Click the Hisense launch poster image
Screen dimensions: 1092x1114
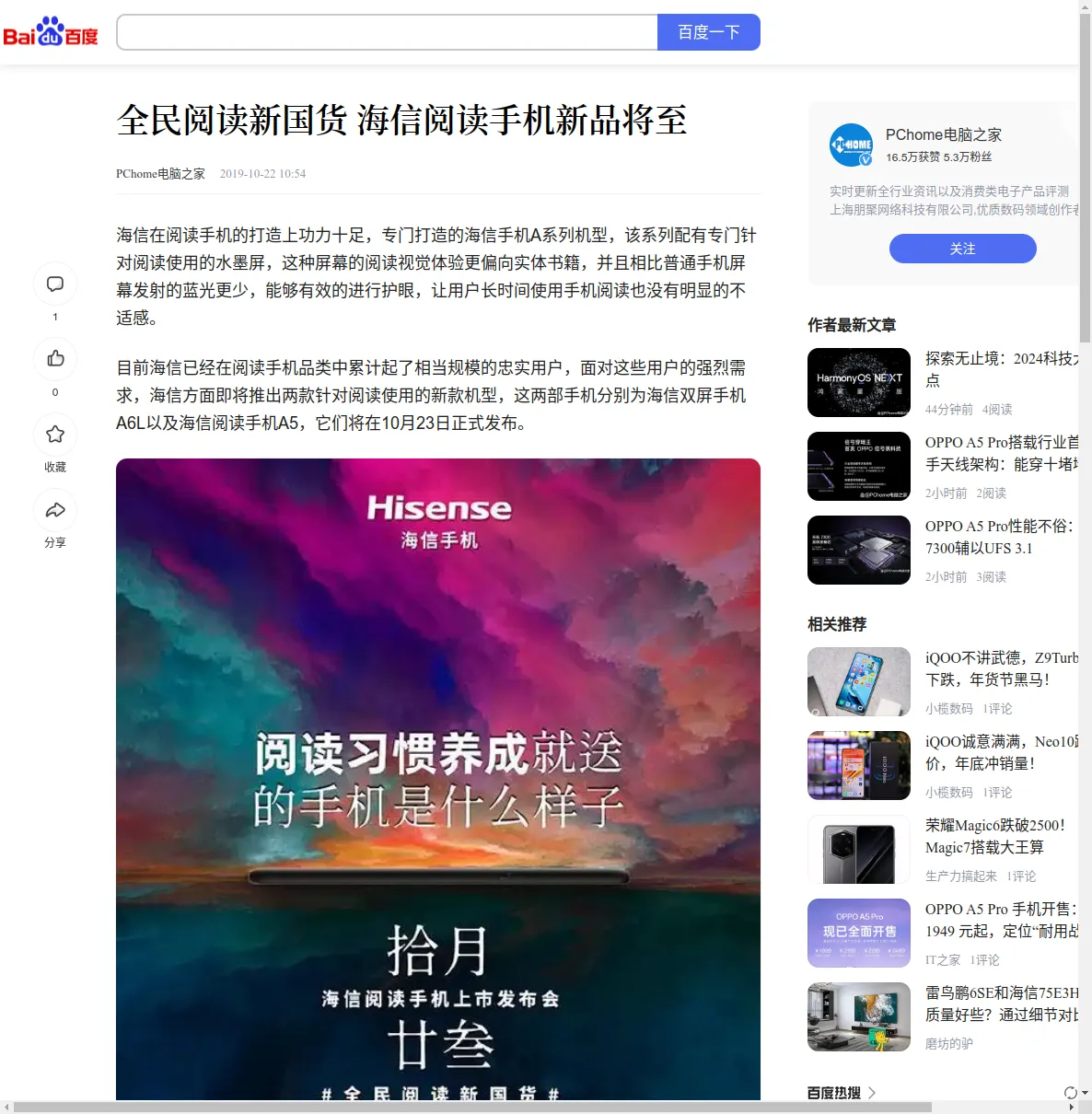coord(438,779)
